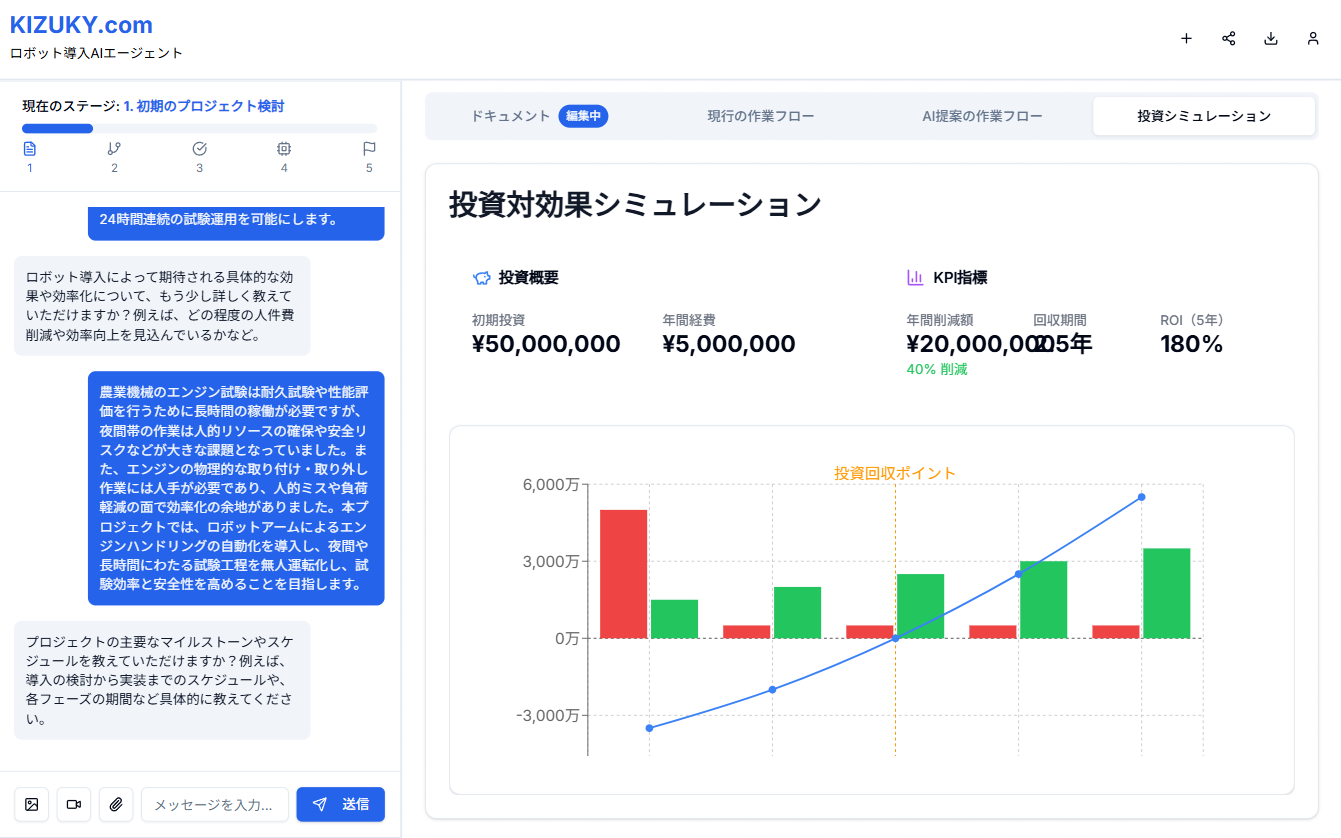Viewport: 1341px width, 838px height.
Task: Click the ¥5,000,000 annual cost value
Action: 729,344
